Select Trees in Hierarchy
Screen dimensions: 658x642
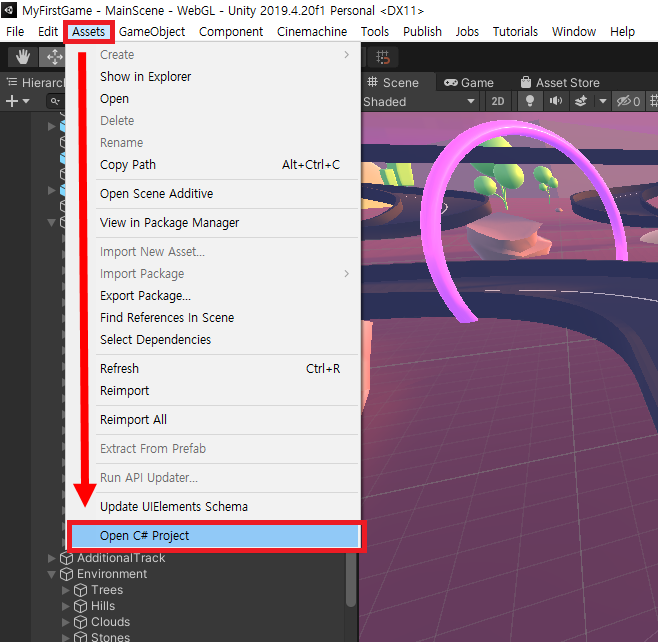point(107,590)
